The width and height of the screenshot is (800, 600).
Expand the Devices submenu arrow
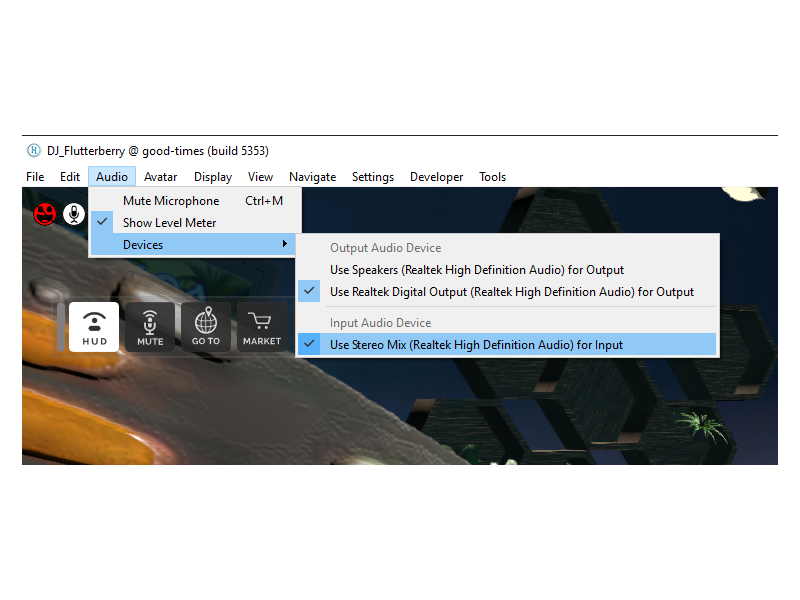[x=285, y=244]
